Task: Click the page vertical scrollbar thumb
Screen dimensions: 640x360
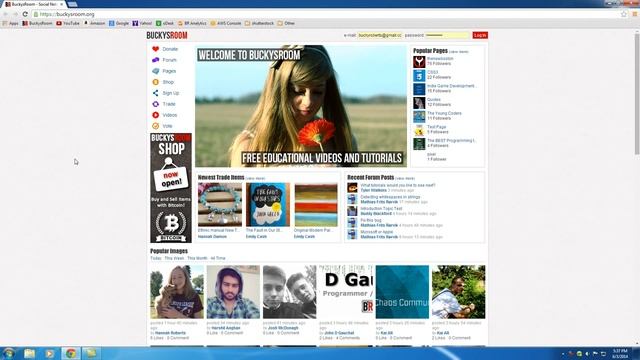Action: point(637,94)
